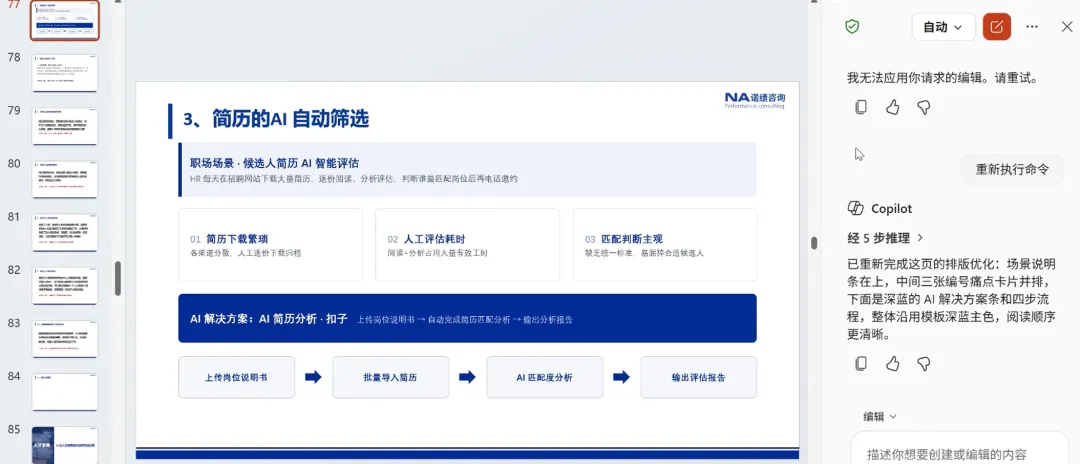Thumbs up the 已重新完成这页的排版优化 response
Image resolution: width=1080 pixels, height=464 pixels.
pos(893,363)
